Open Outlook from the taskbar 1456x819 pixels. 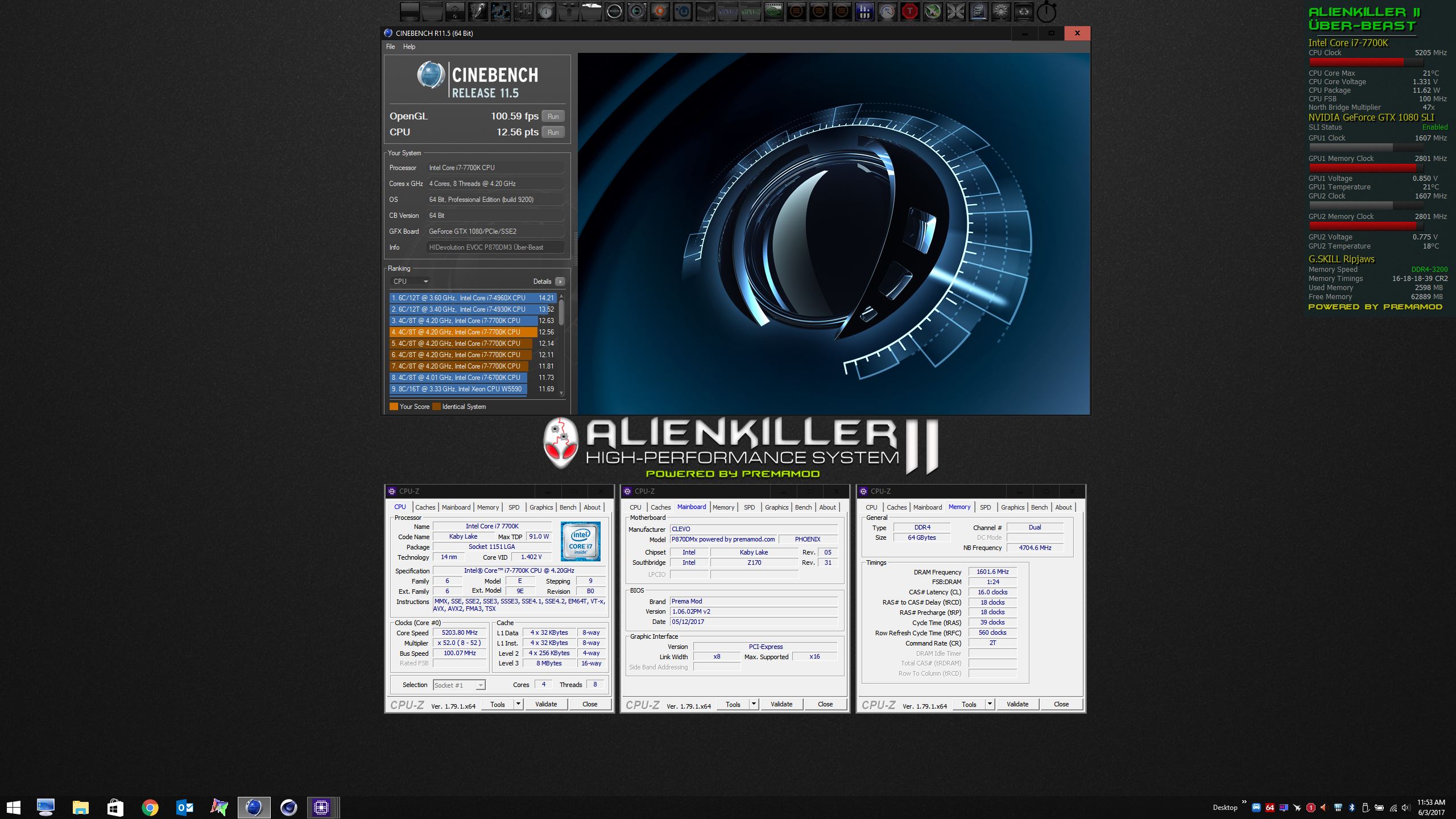[185, 807]
